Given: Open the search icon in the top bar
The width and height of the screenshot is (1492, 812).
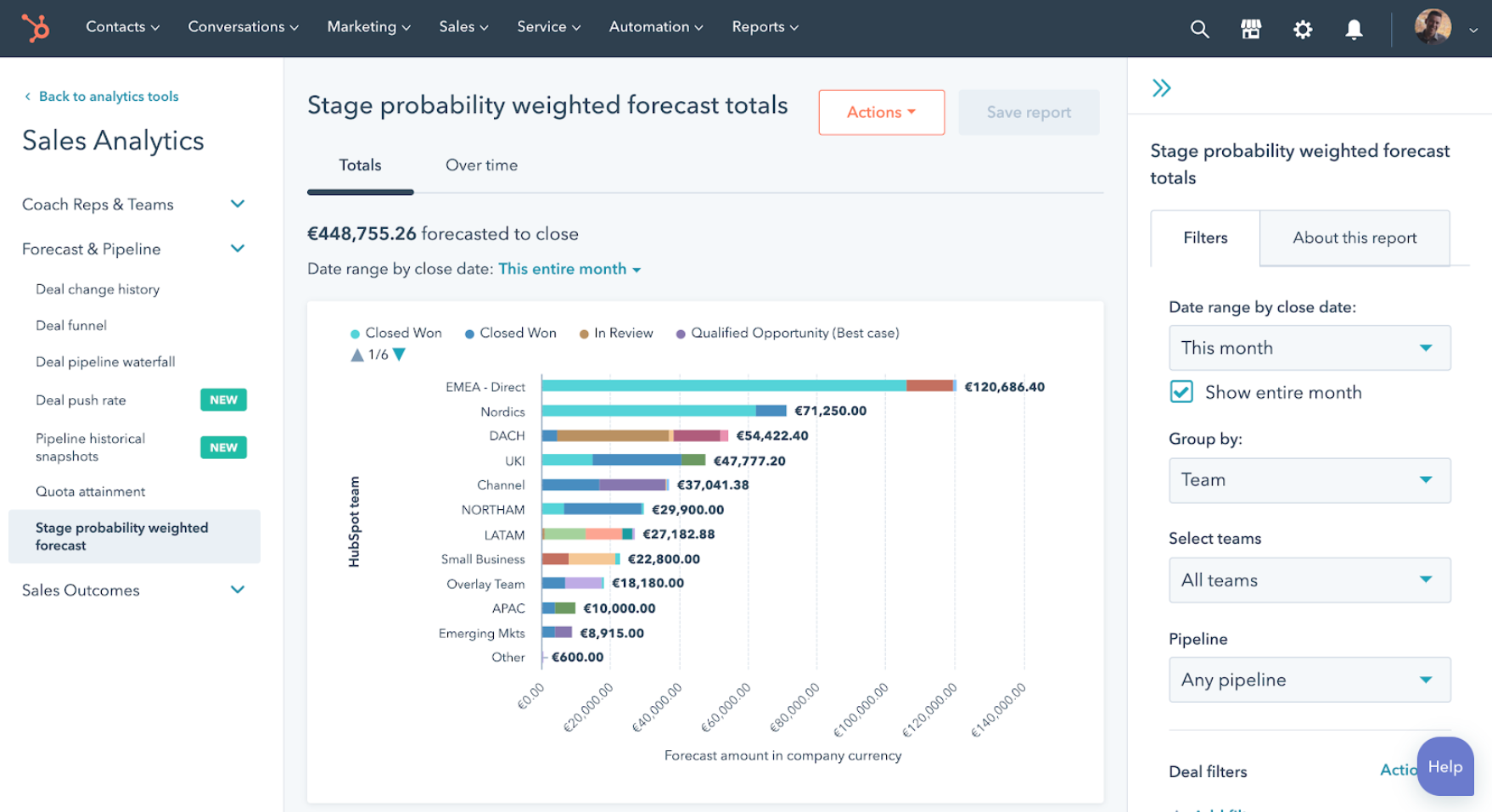Looking at the screenshot, I should [1200, 28].
